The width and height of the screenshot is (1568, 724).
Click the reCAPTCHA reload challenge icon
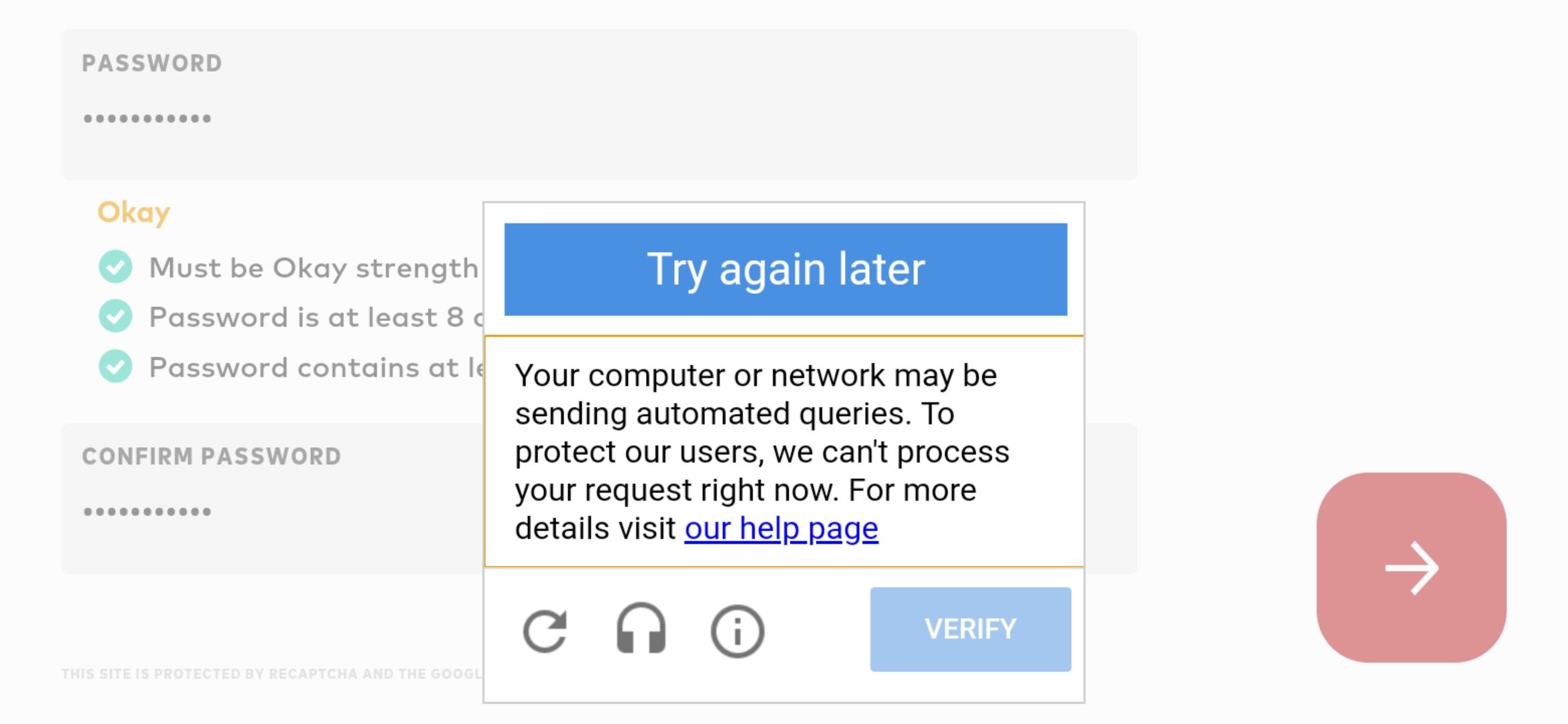click(x=545, y=631)
